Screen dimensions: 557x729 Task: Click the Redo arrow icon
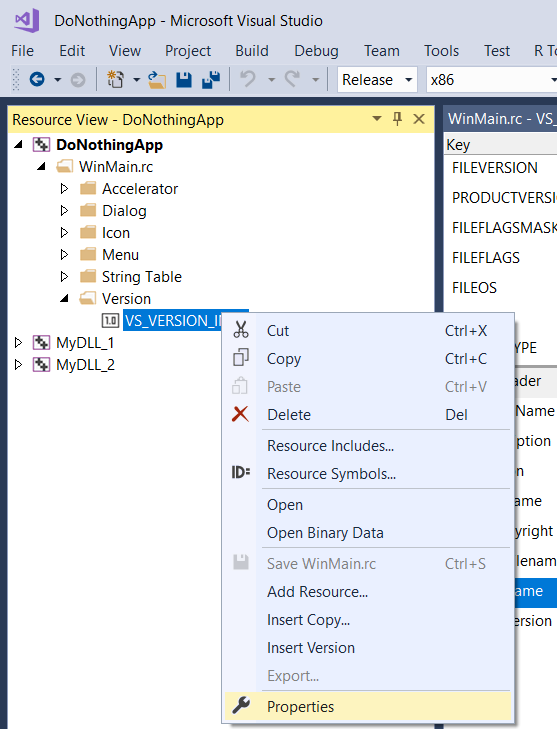coord(292,79)
